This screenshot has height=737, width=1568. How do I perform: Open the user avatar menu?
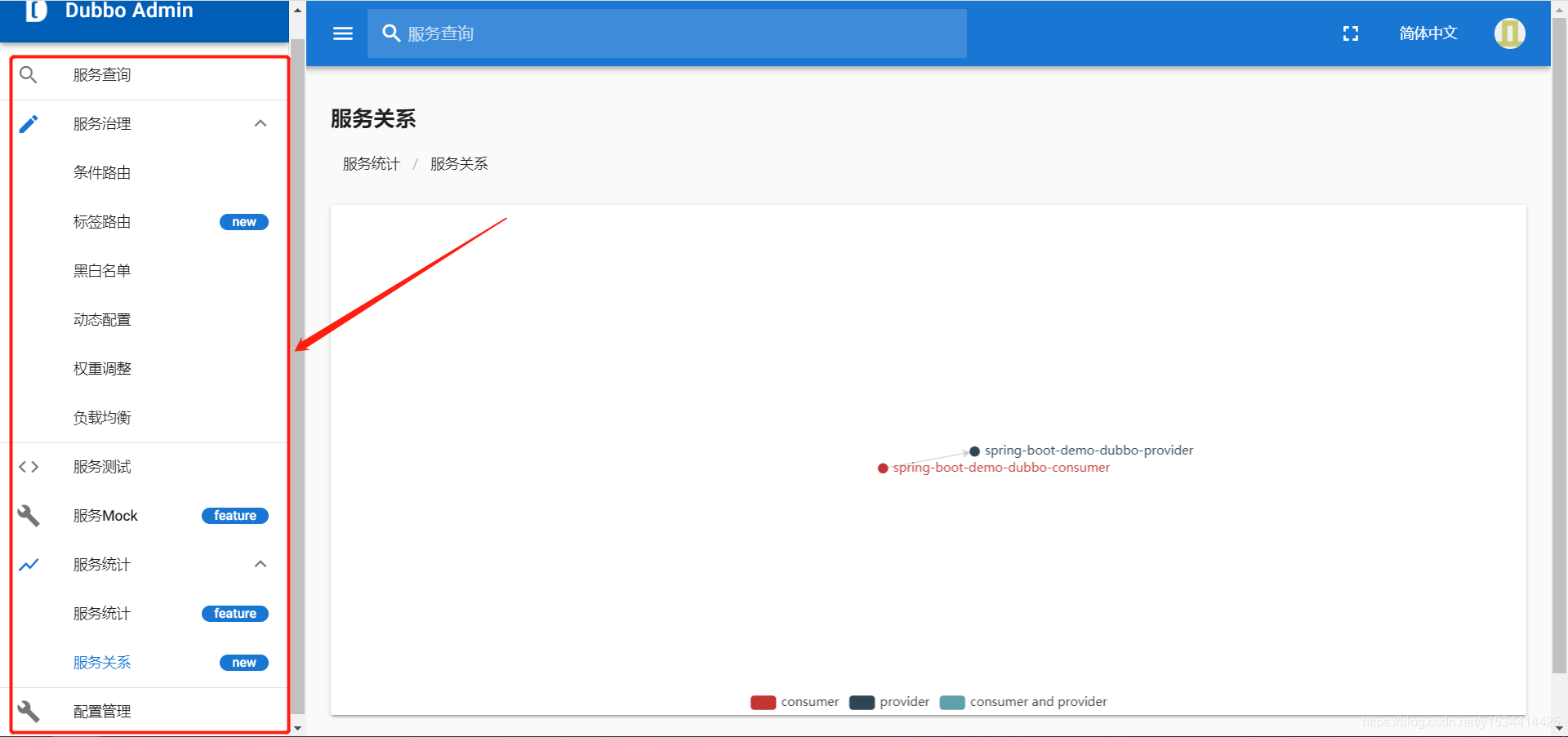pyautogui.click(x=1510, y=33)
